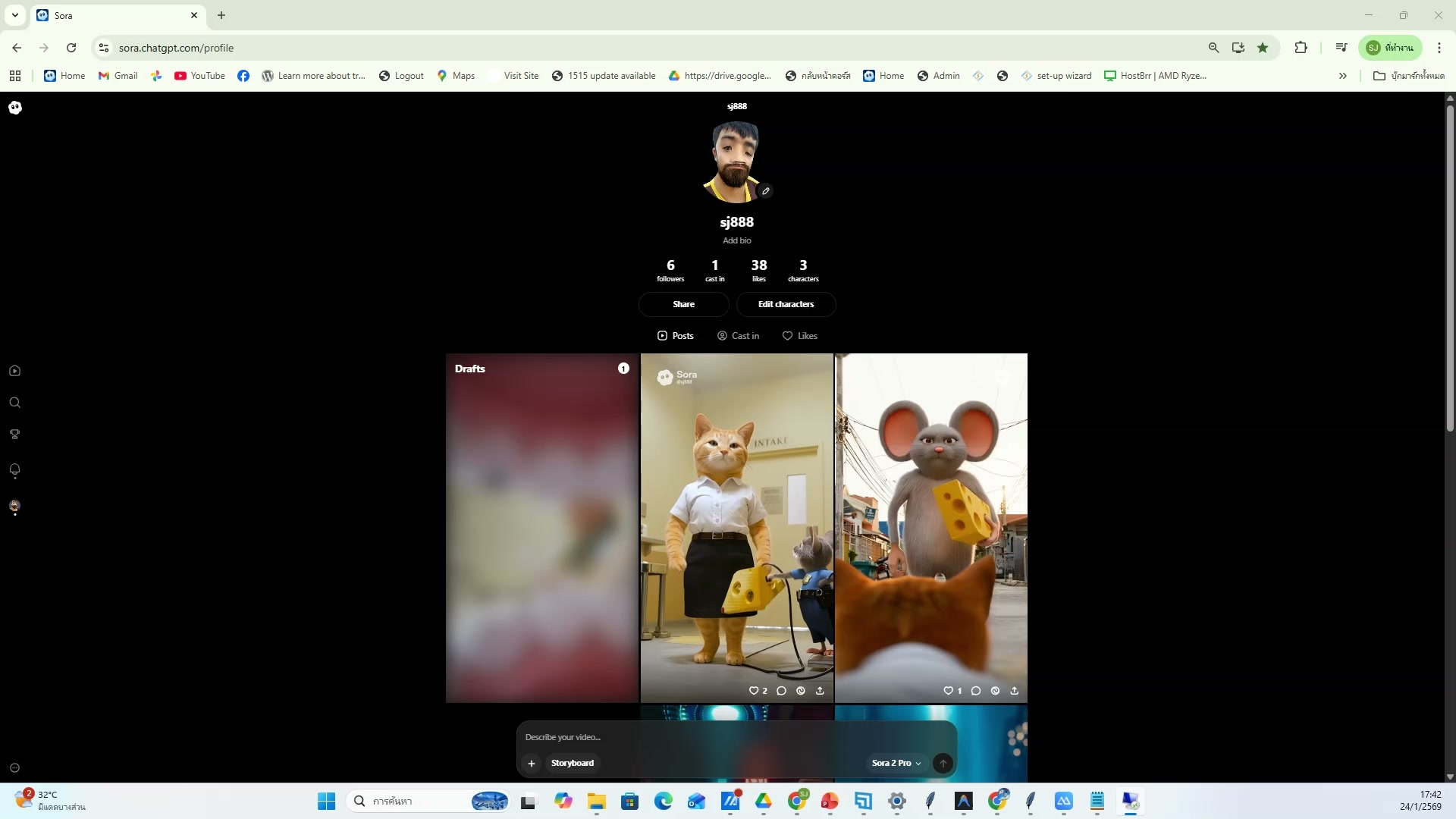Click the profile avatar in sidebar

(14, 506)
